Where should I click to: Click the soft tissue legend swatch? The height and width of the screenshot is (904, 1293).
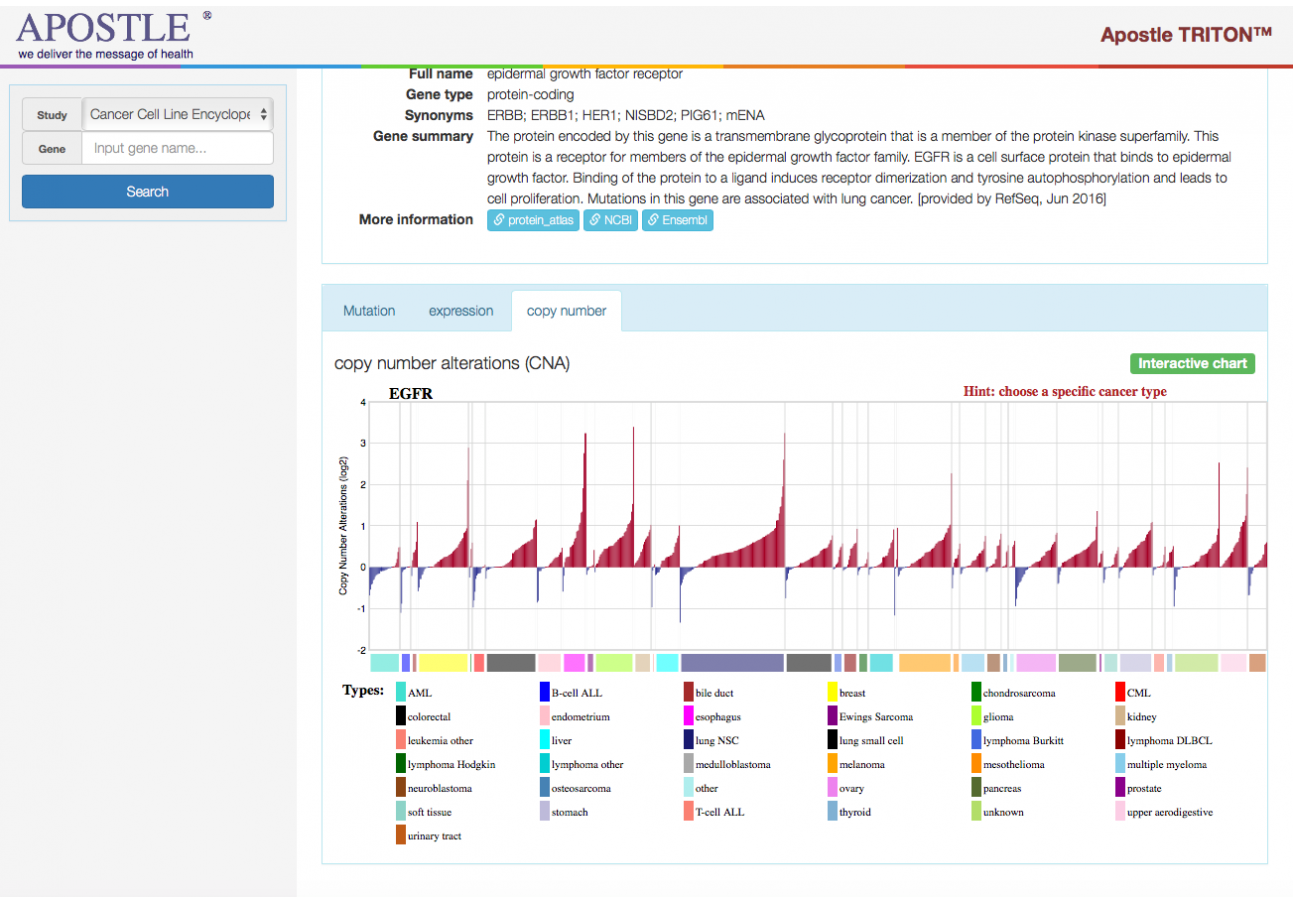pos(401,812)
